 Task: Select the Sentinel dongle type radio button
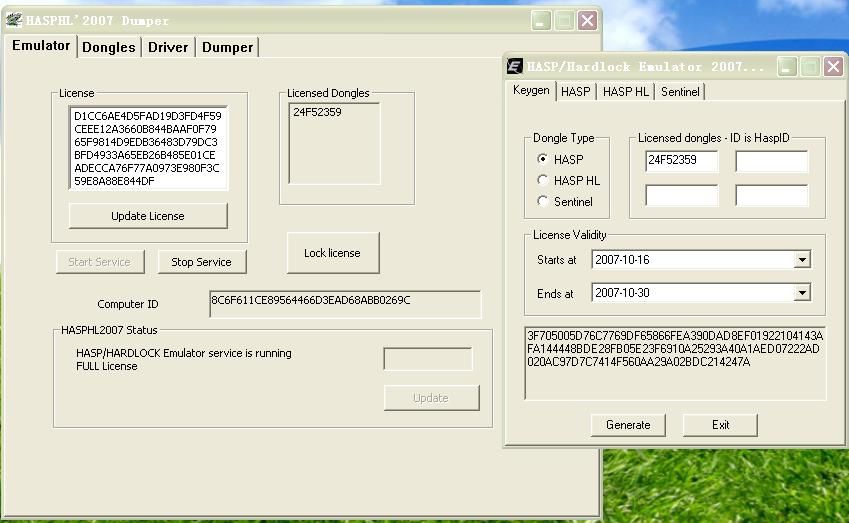point(542,201)
